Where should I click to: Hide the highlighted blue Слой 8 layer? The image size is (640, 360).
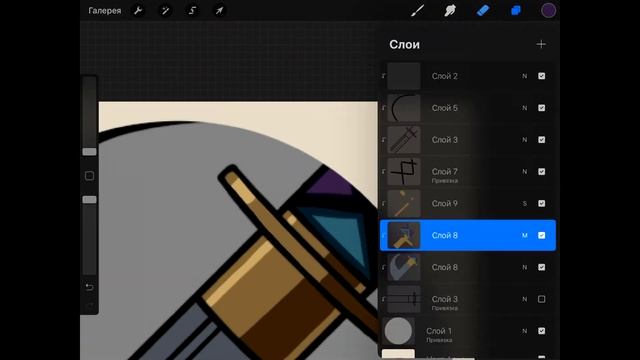pyautogui.click(x=541, y=235)
